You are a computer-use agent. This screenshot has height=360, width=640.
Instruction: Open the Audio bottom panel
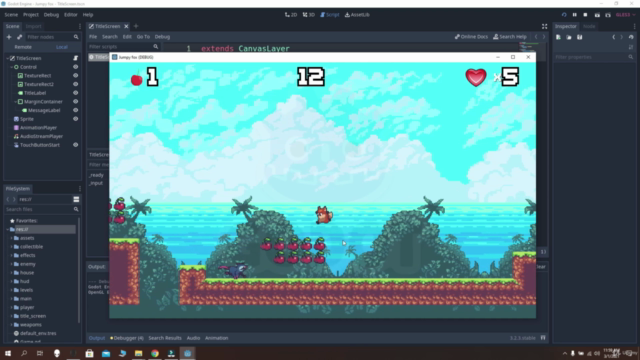pos(193,338)
